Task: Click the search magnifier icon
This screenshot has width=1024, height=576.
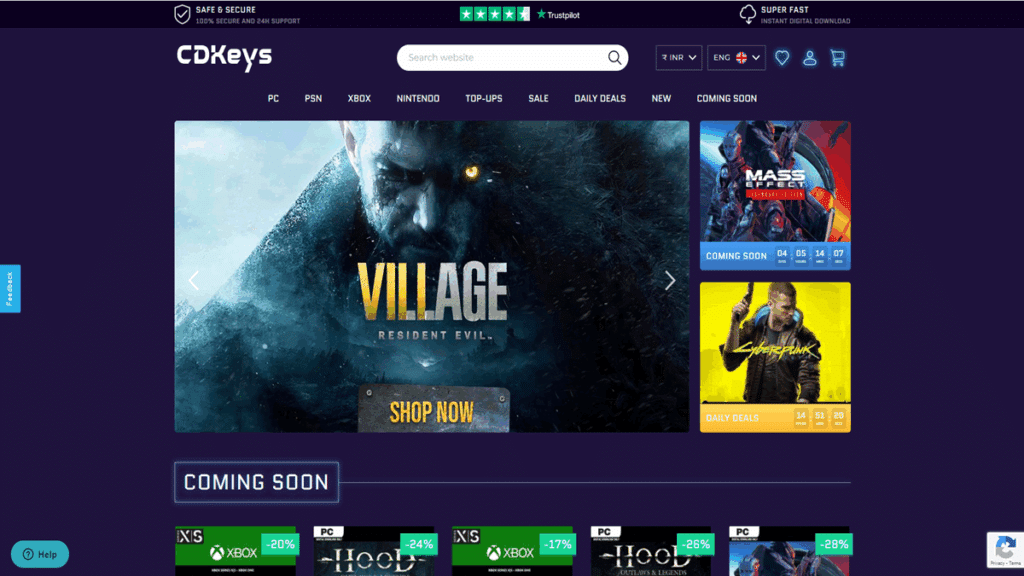Action: (613, 58)
